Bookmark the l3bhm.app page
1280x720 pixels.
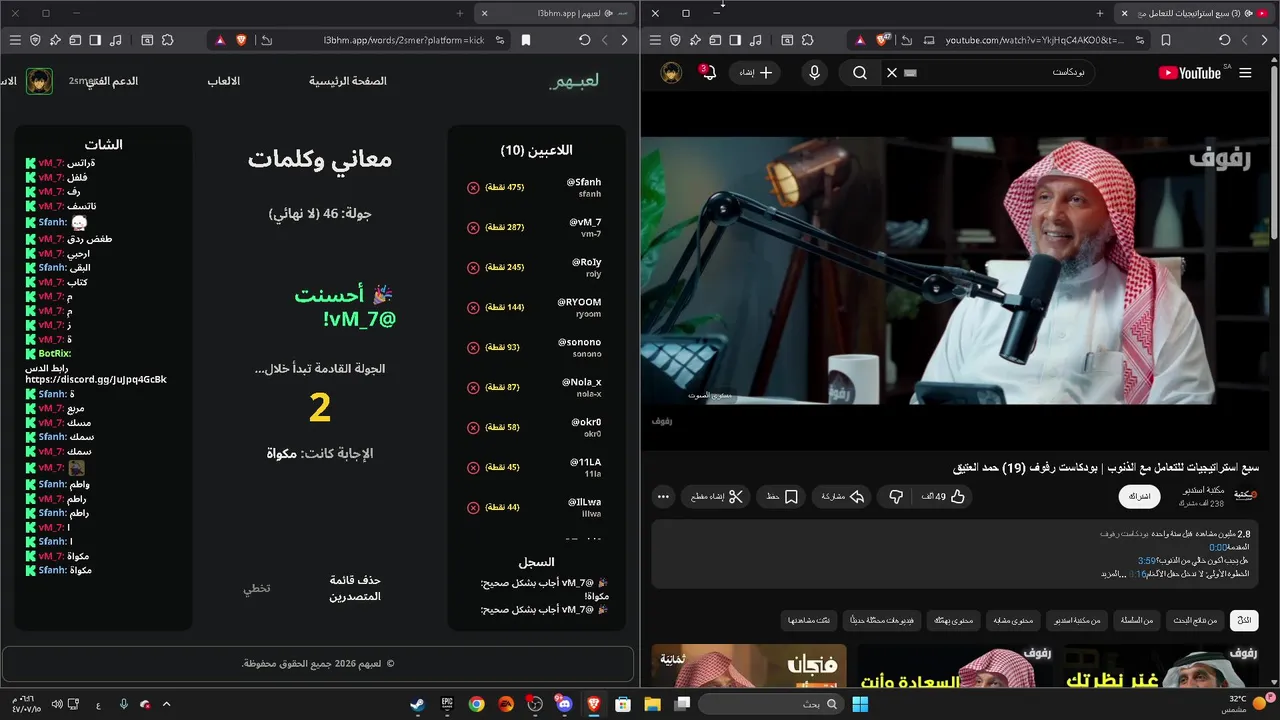tap(526, 40)
